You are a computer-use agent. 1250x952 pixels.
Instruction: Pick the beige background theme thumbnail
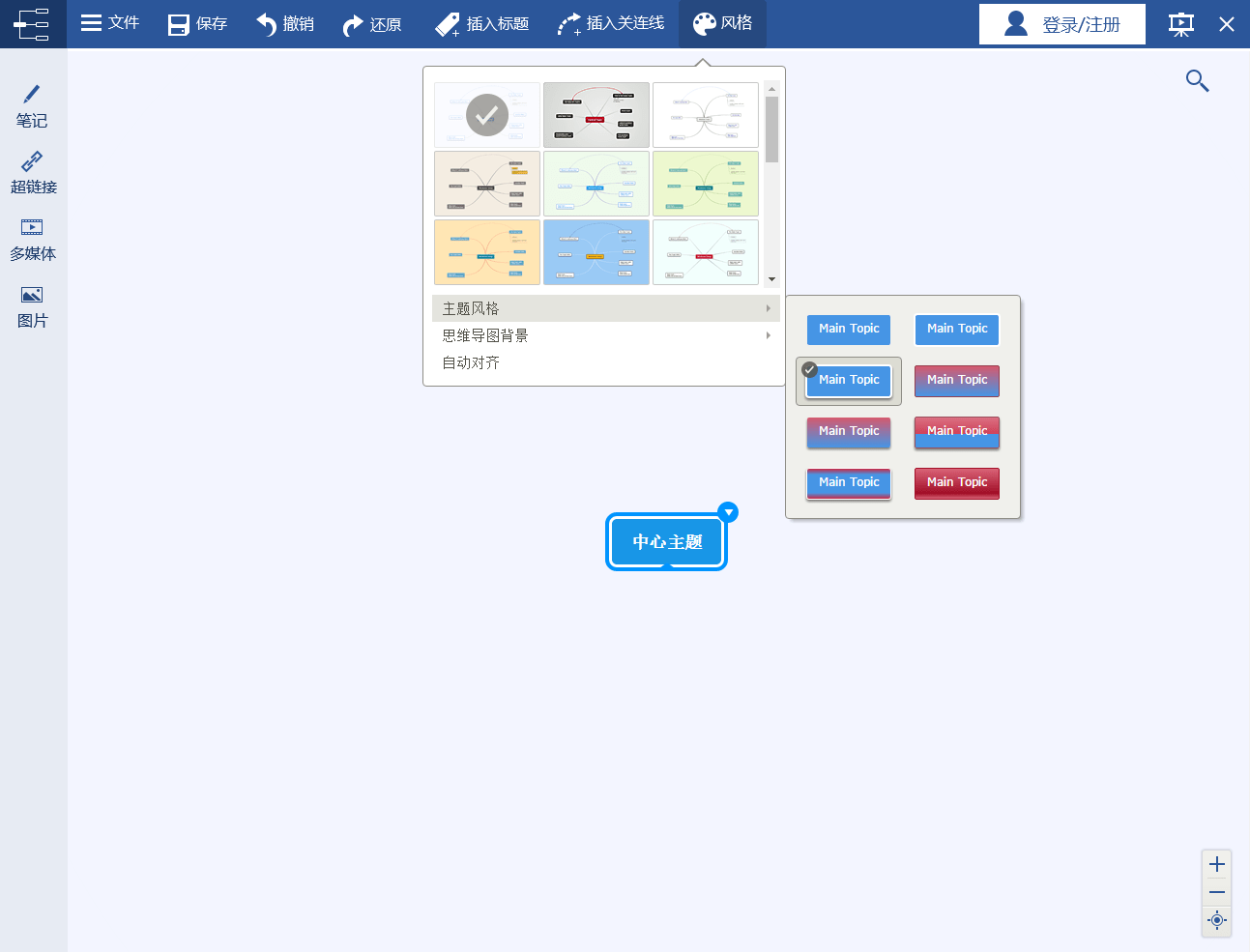pos(487,184)
